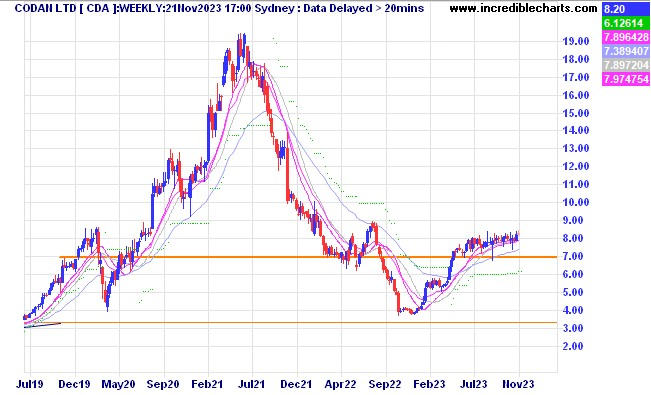This screenshot has height=395, width=651.
Task: Click the Nov23 date axis label
Action: pyautogui.click(x=518, y=384)
